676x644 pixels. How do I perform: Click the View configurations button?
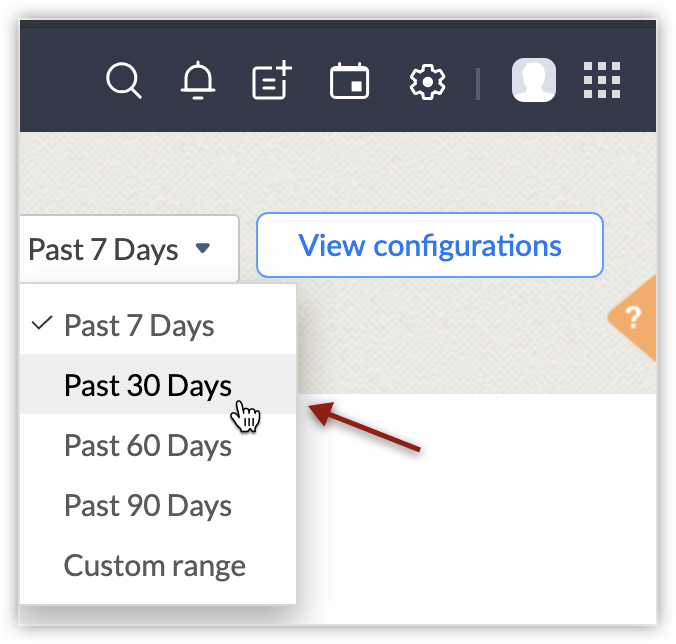(430, 245)
